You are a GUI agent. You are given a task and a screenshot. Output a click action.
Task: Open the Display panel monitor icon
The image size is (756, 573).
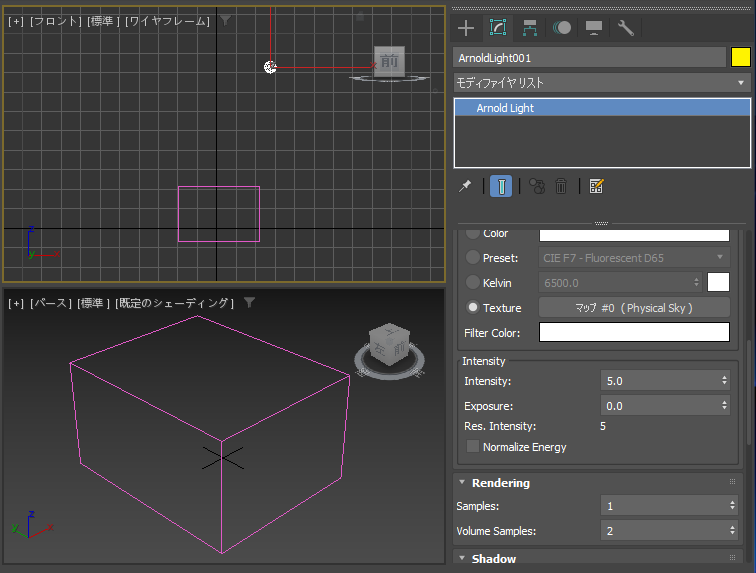pos(594,28)
